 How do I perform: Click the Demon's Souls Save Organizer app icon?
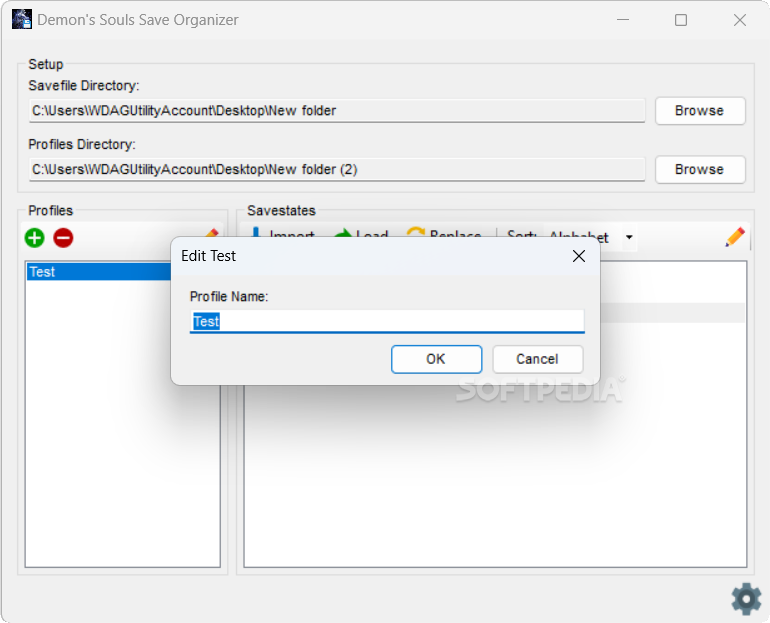click(22, 20)
